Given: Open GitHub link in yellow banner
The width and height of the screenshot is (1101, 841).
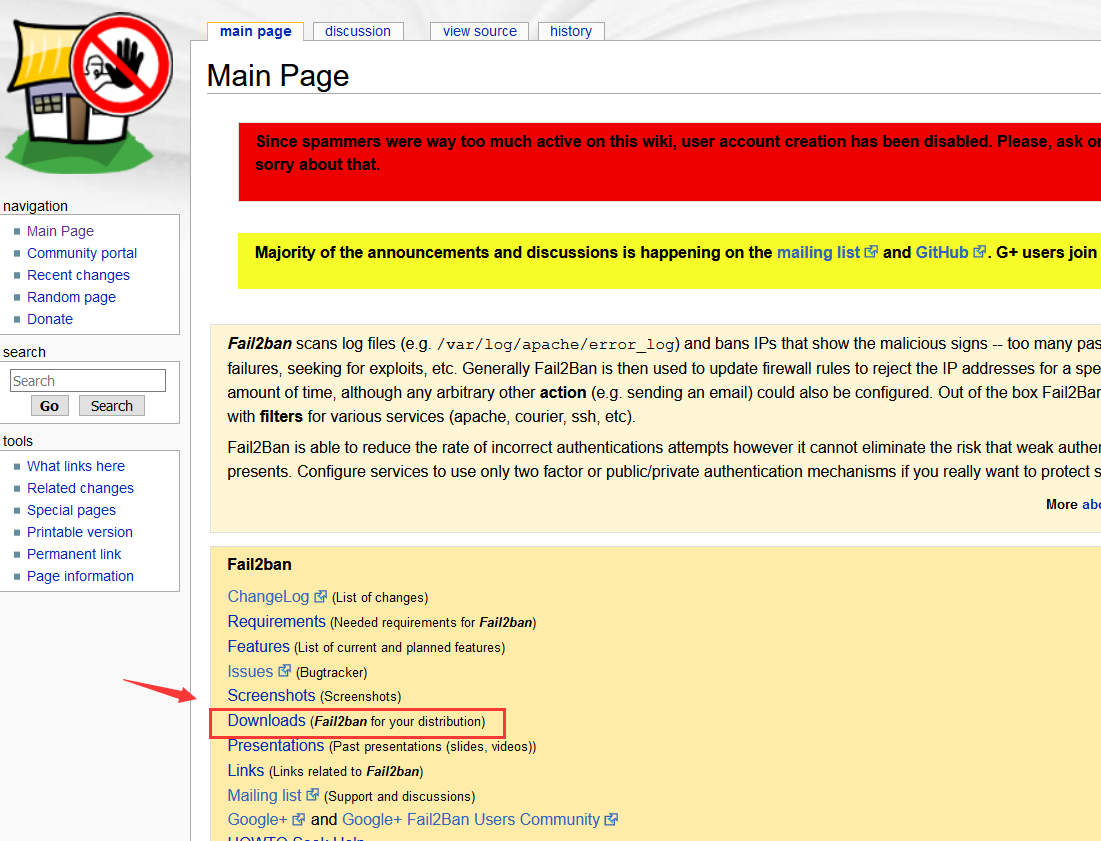Looking at the screenshot, I should point(942,252).
